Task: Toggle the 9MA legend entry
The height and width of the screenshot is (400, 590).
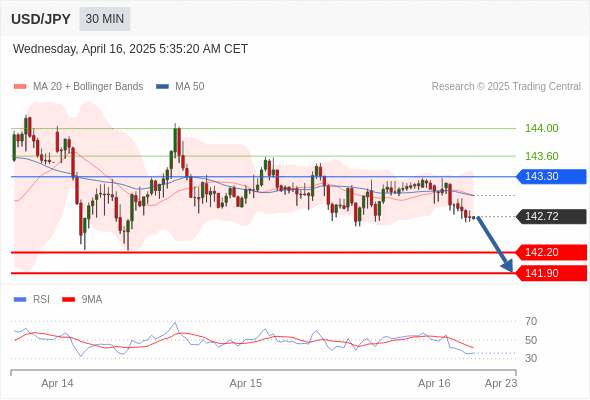Action: coord(82,300)
